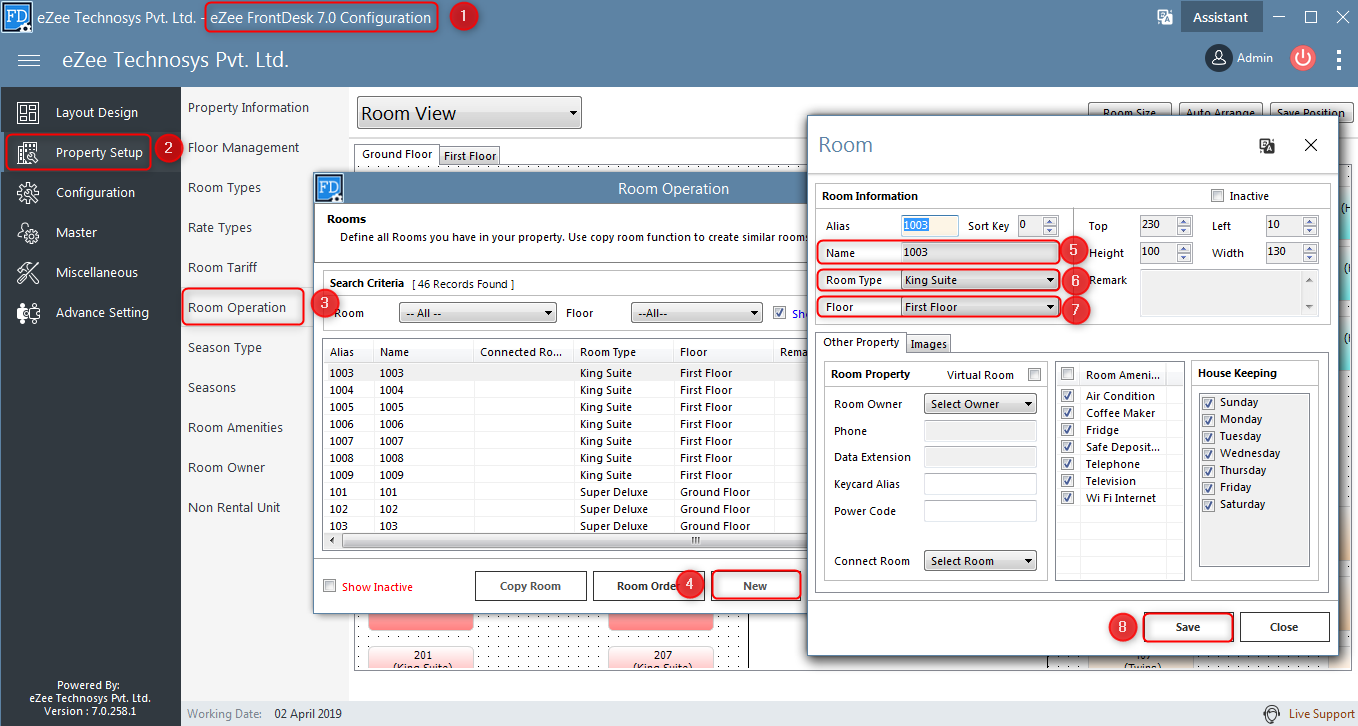Screen dimensions: 1358x726
Task: Open Room Types in property menu
Action: click(x=224, y=187)
